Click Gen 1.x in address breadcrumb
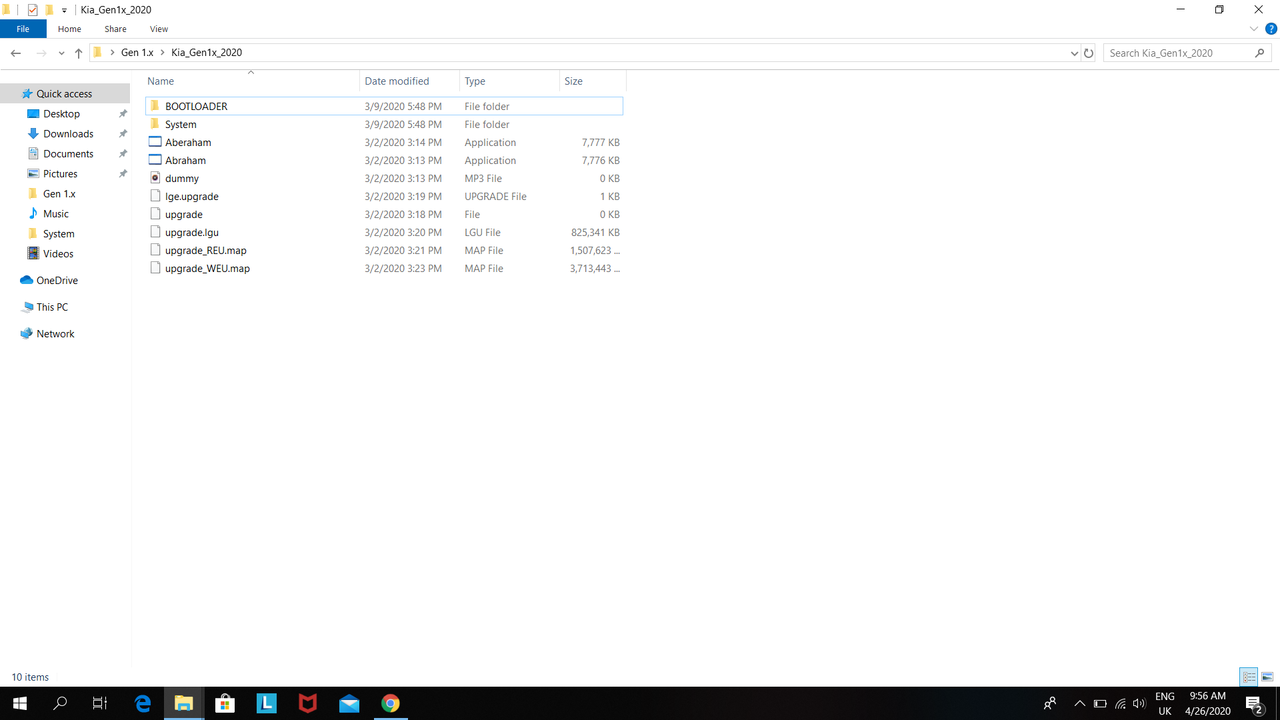1280x720 pixels. click(x=137, y=53)
